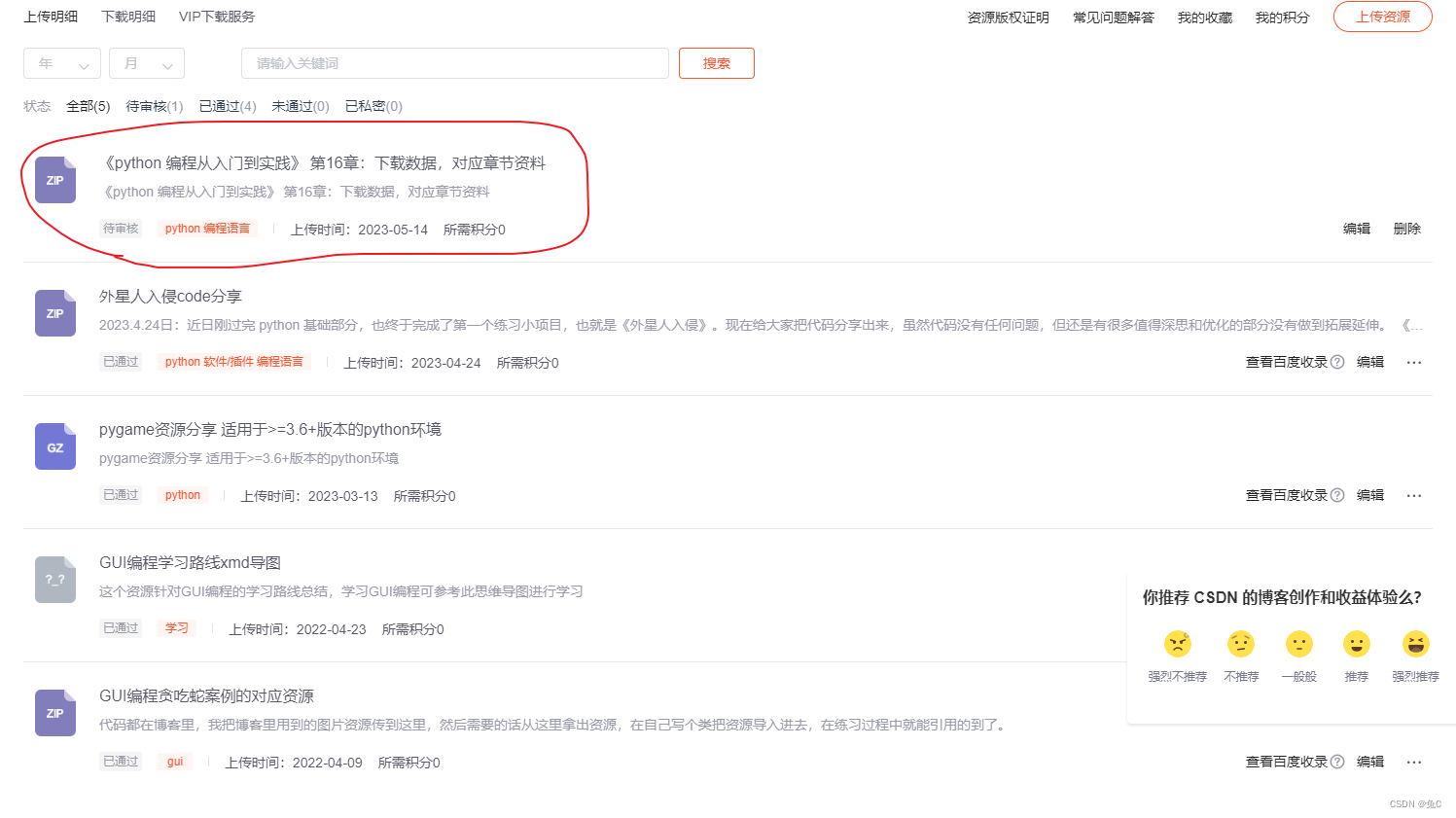Select the ZIP icon for GUI编程贪吃蛇案例资源
Viewport: 1456px width, 818px height.
coord(54,712)
